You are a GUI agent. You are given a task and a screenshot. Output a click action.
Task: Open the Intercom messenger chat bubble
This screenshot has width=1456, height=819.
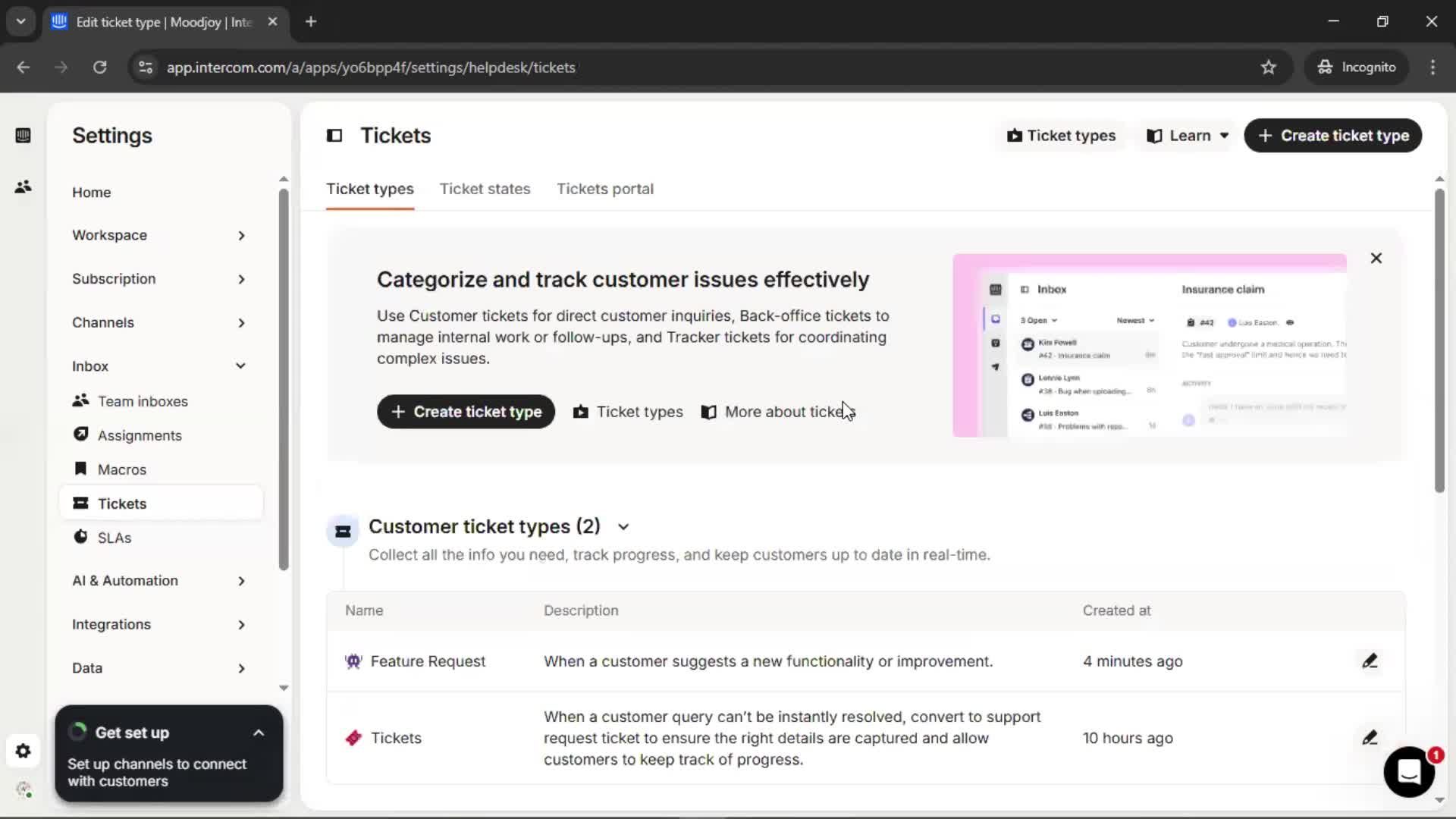(x=1409, y=772)
